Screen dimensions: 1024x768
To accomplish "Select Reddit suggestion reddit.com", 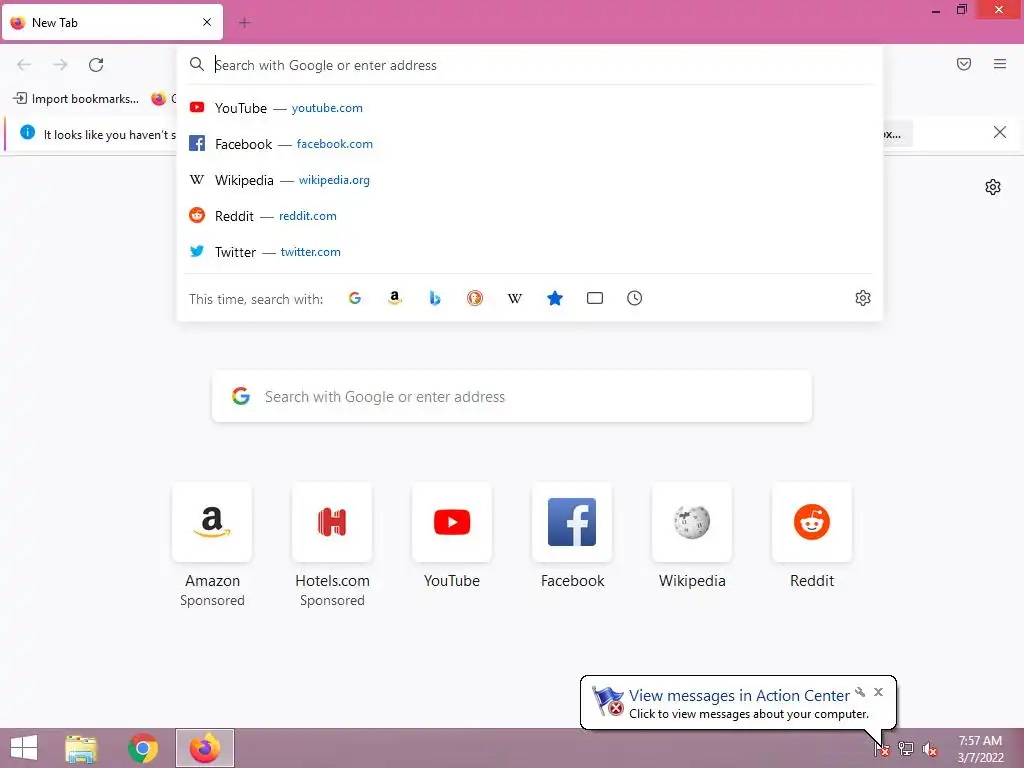I will tap(530, 216).
